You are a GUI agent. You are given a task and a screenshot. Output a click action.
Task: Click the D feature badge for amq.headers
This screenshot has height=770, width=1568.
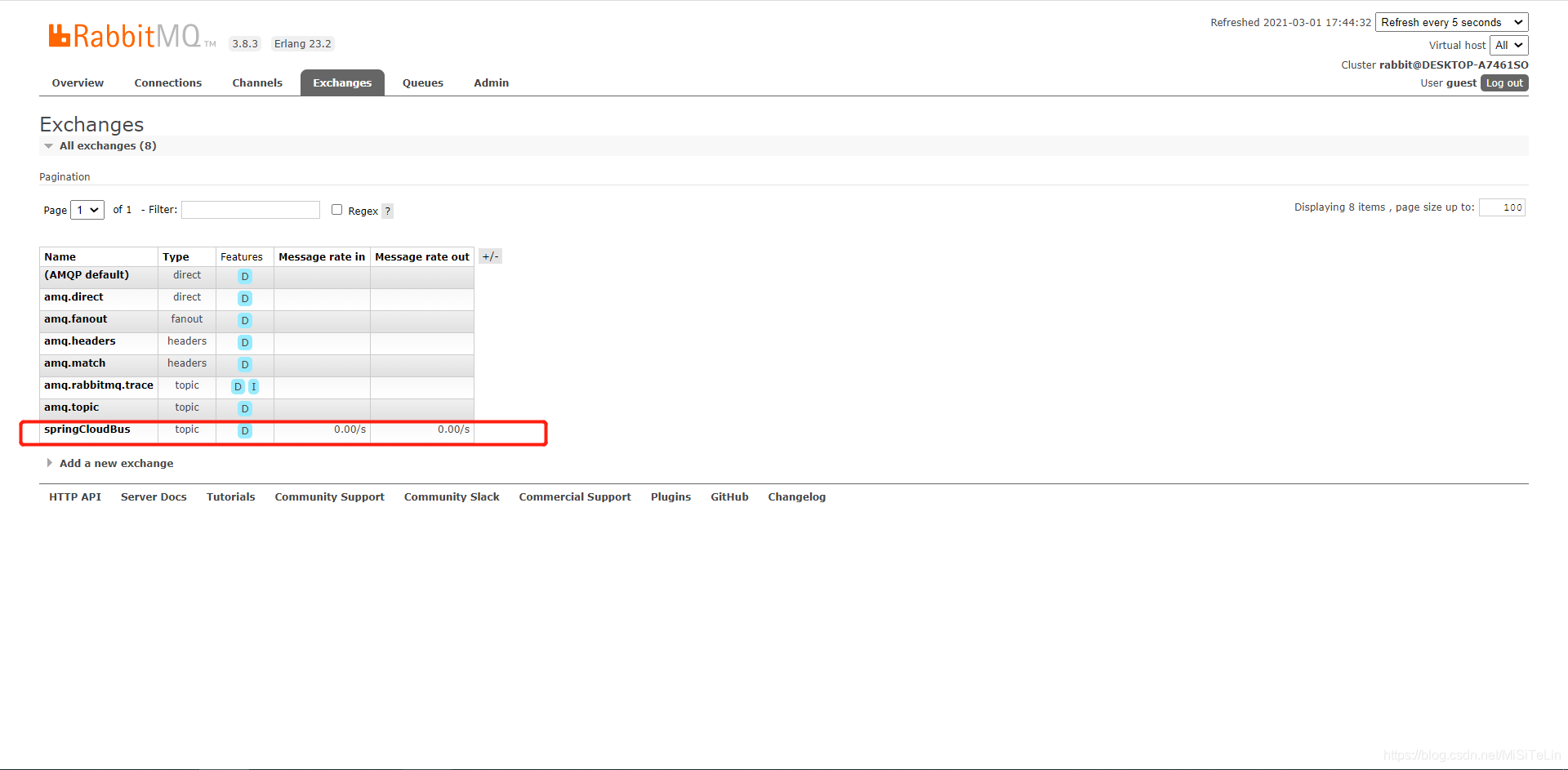[245, 343]
